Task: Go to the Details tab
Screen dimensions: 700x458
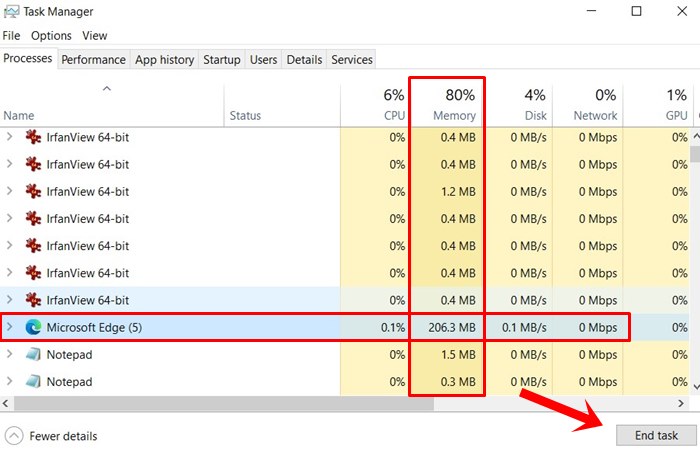Action: pyautogui.click(x=304, y=60)
